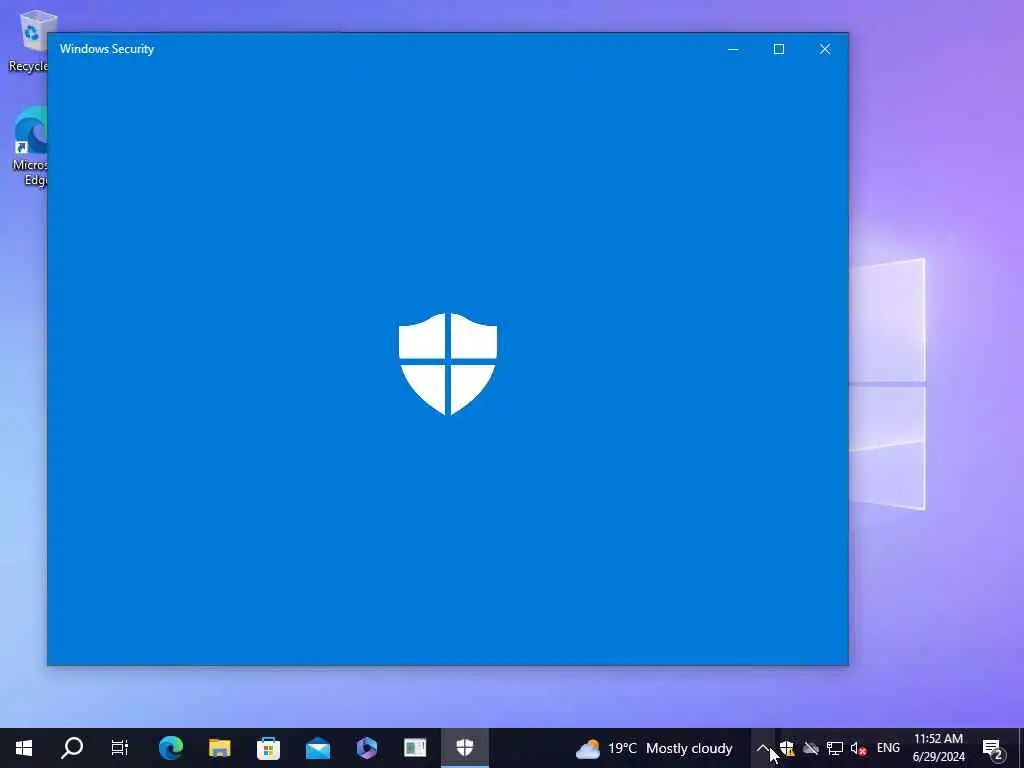
Task: Expand the hidden system tray icons chevron
Action: pos(763,748)
